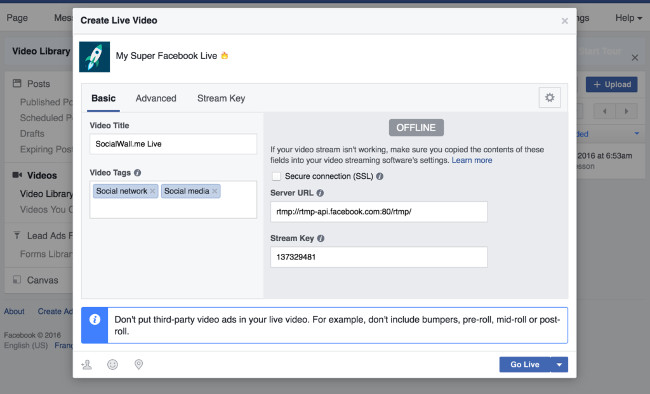The width and height of the screenshot is (650, 394).
Task: Click the rocket page profile thumbnail
Action: click(95, 57)
